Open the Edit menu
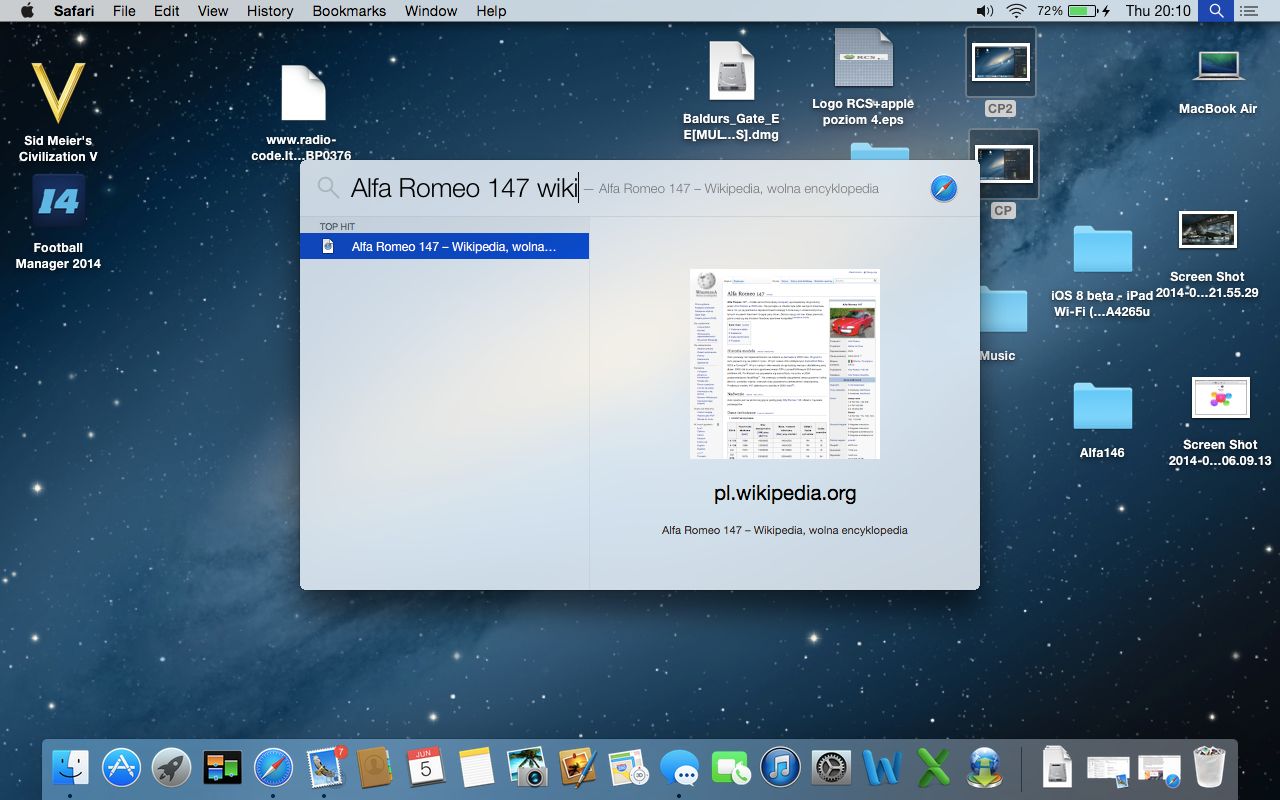This screenshot has width=1280, height=800. 166,11
